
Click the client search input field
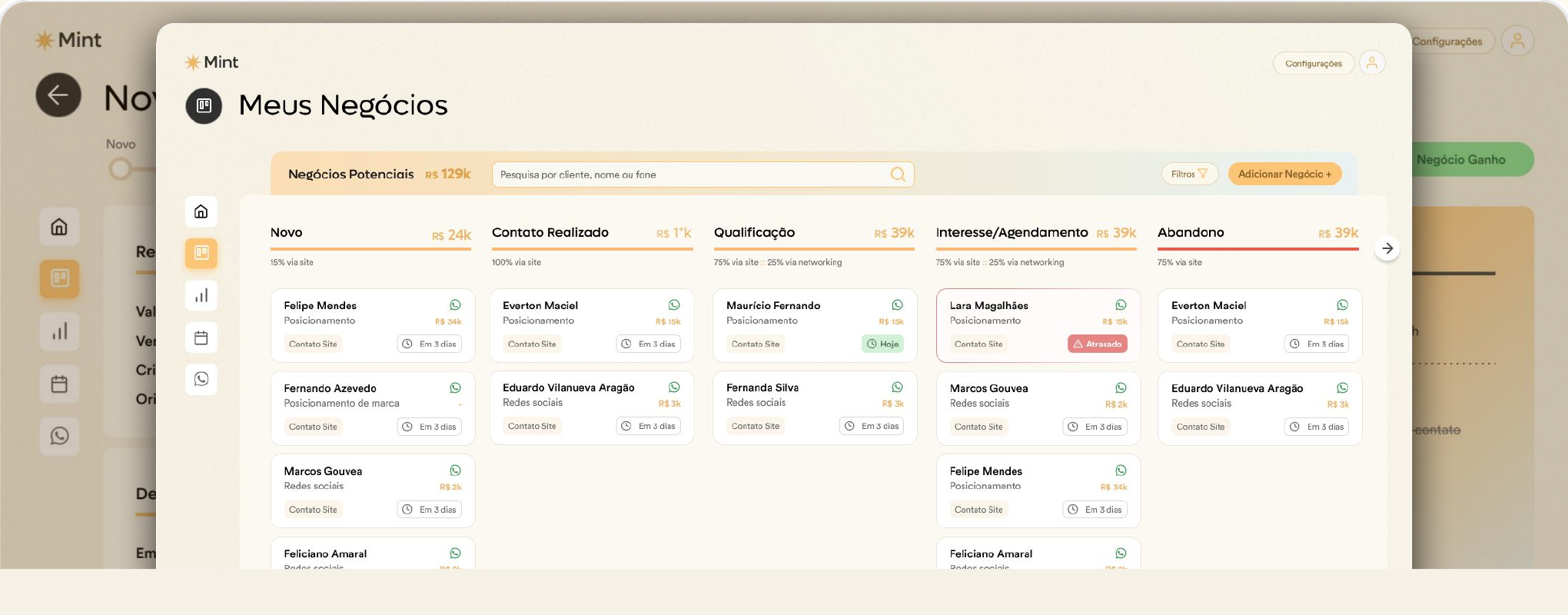point(703,175)
